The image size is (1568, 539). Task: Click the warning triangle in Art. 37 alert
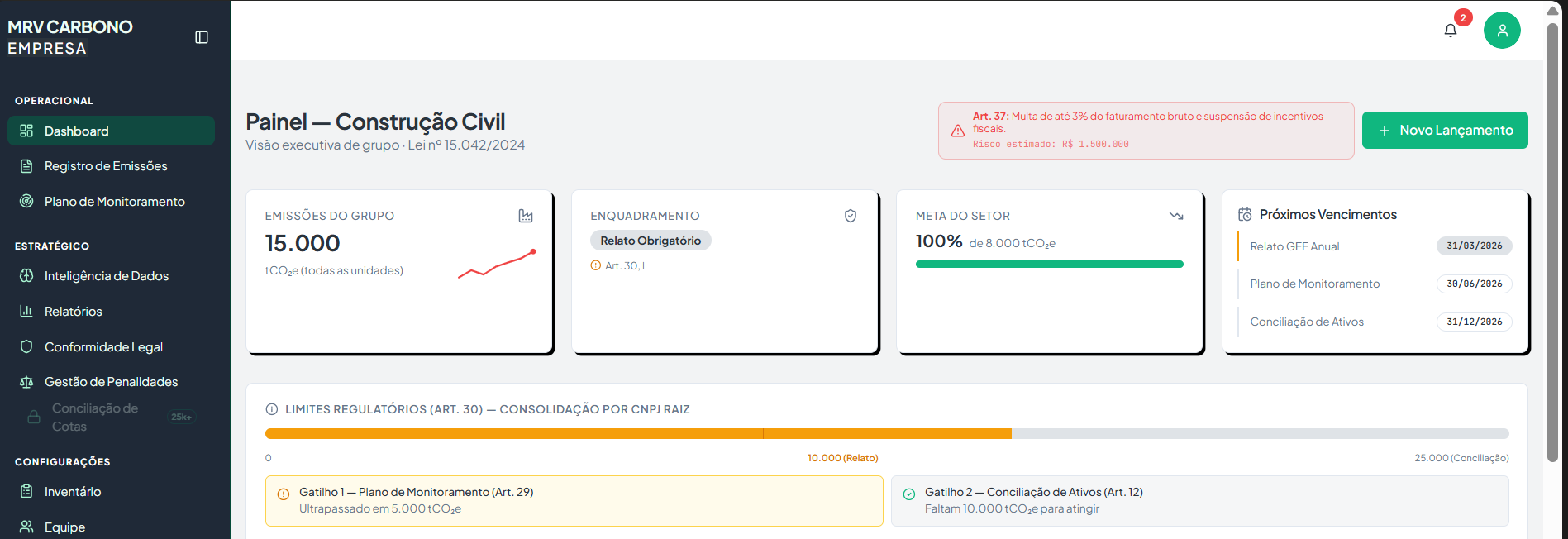point(958,131)
